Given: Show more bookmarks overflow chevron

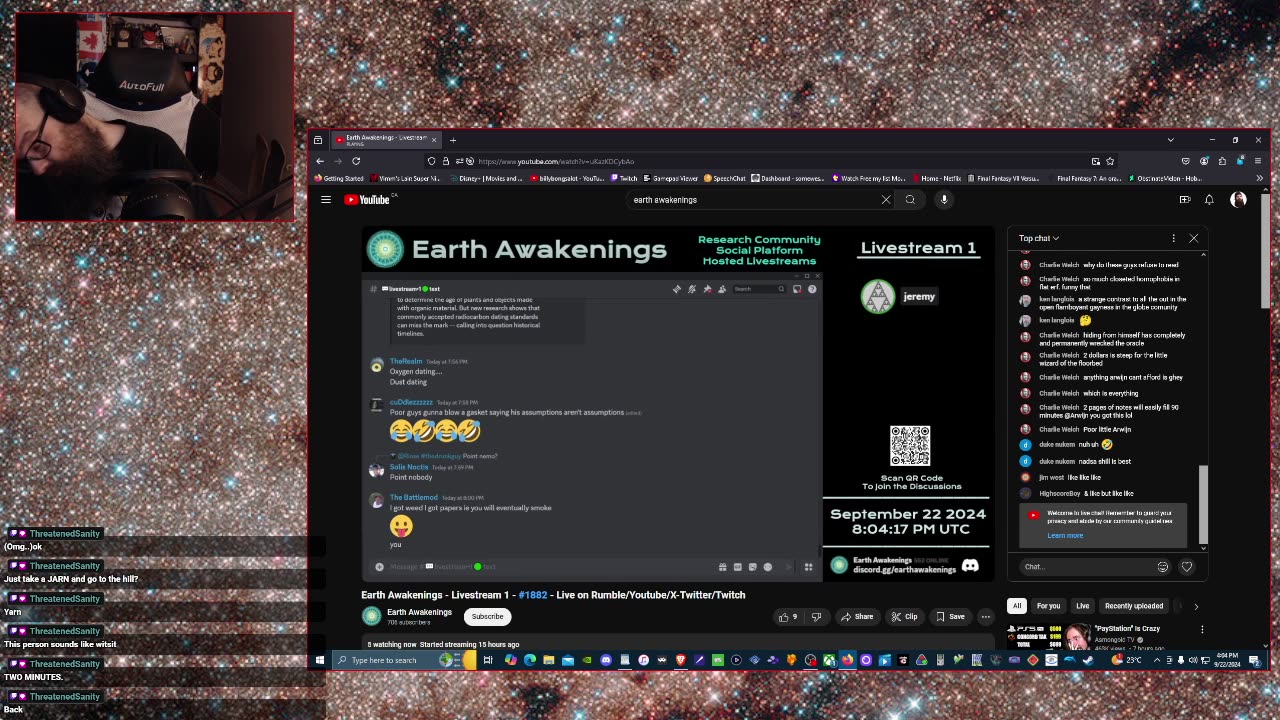Looking at the screenshot, I should point(1259,179).
